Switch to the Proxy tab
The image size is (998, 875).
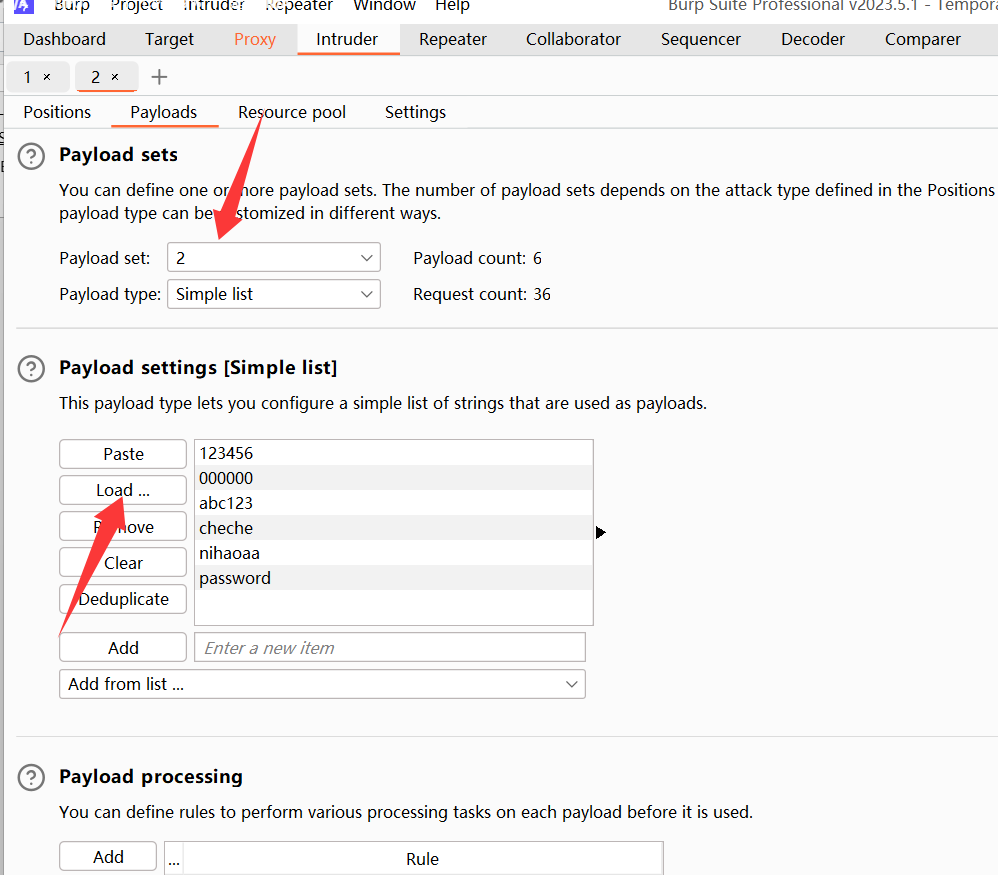255,39
